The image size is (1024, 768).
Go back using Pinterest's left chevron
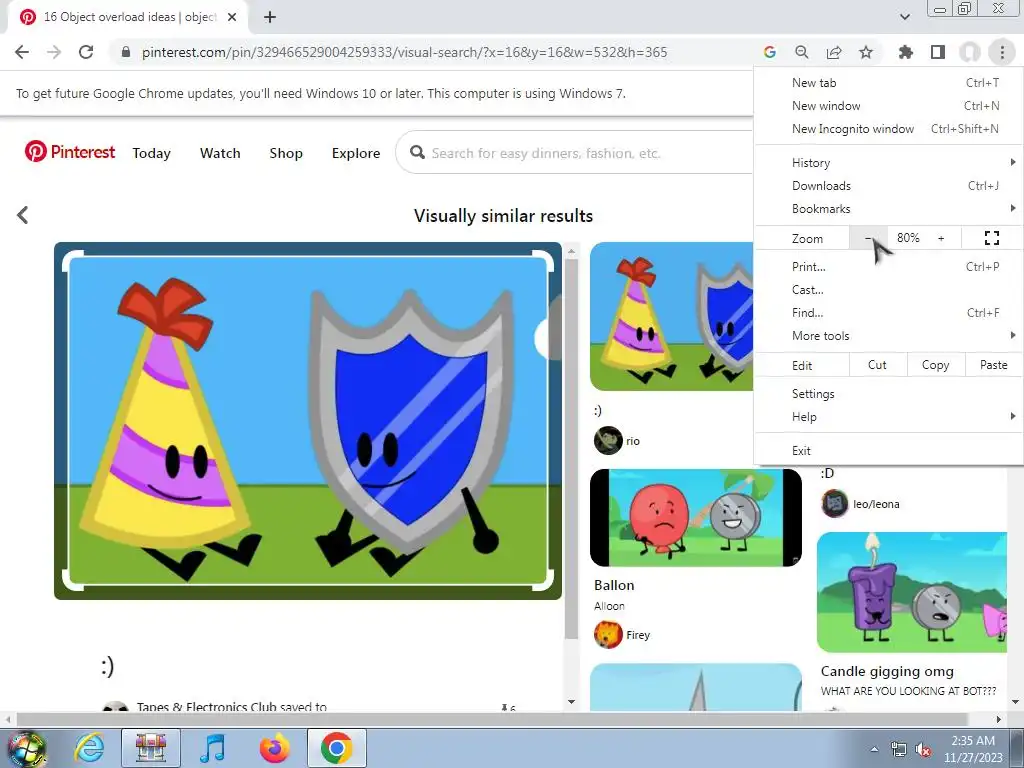(23, 215)
